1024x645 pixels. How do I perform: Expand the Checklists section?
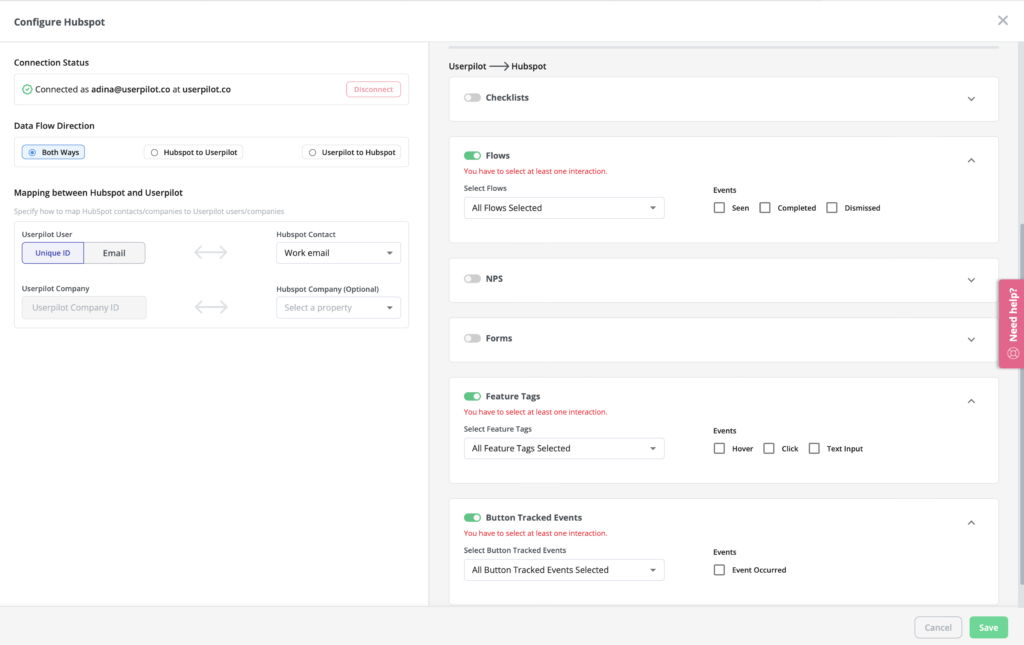click(x=971, y=99)
